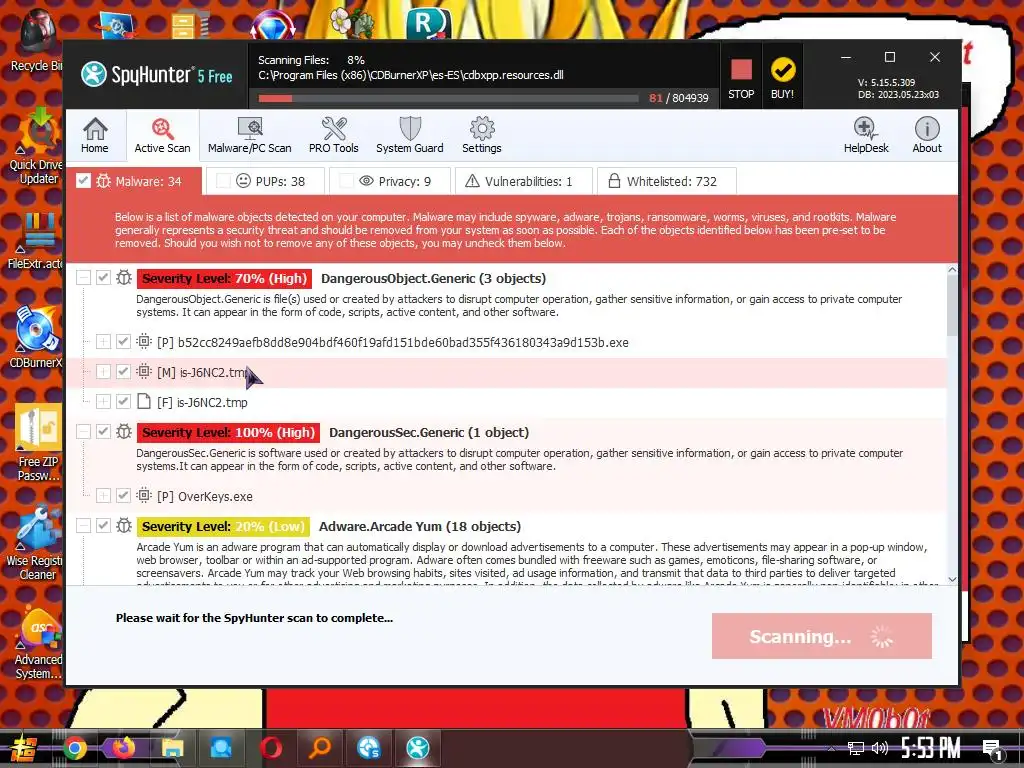Toggle the Malware tab checkbox
1024x768 pixels.
pos(83,181)
